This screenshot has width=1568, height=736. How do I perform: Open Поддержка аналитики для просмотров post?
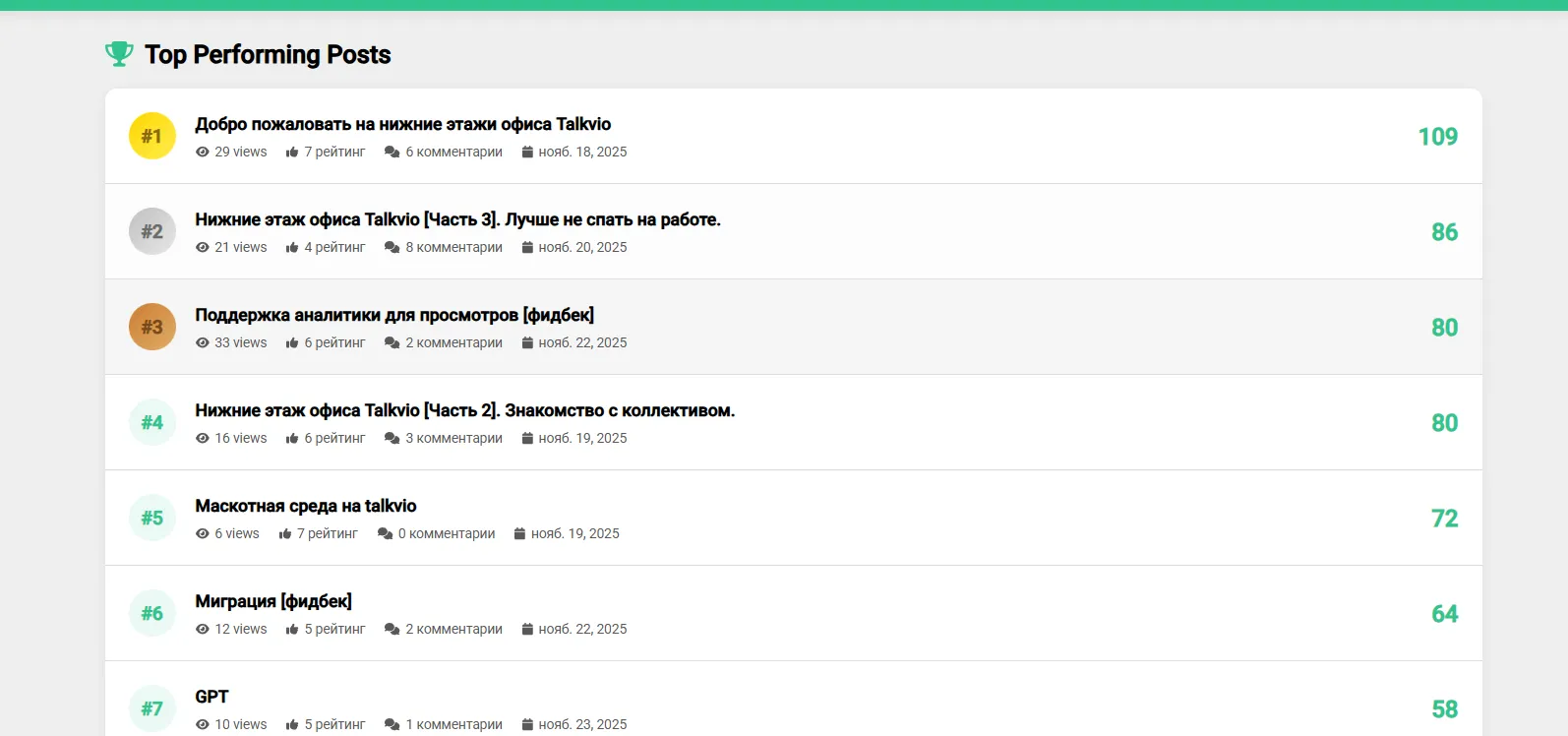tap(394, 315)
